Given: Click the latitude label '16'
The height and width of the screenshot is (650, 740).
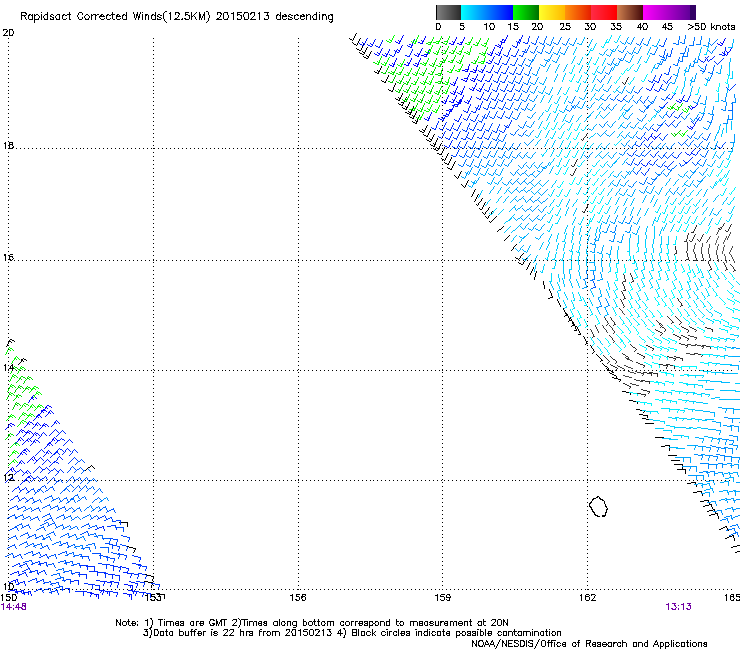Looking at the screenshot, I should pos(8,257).
